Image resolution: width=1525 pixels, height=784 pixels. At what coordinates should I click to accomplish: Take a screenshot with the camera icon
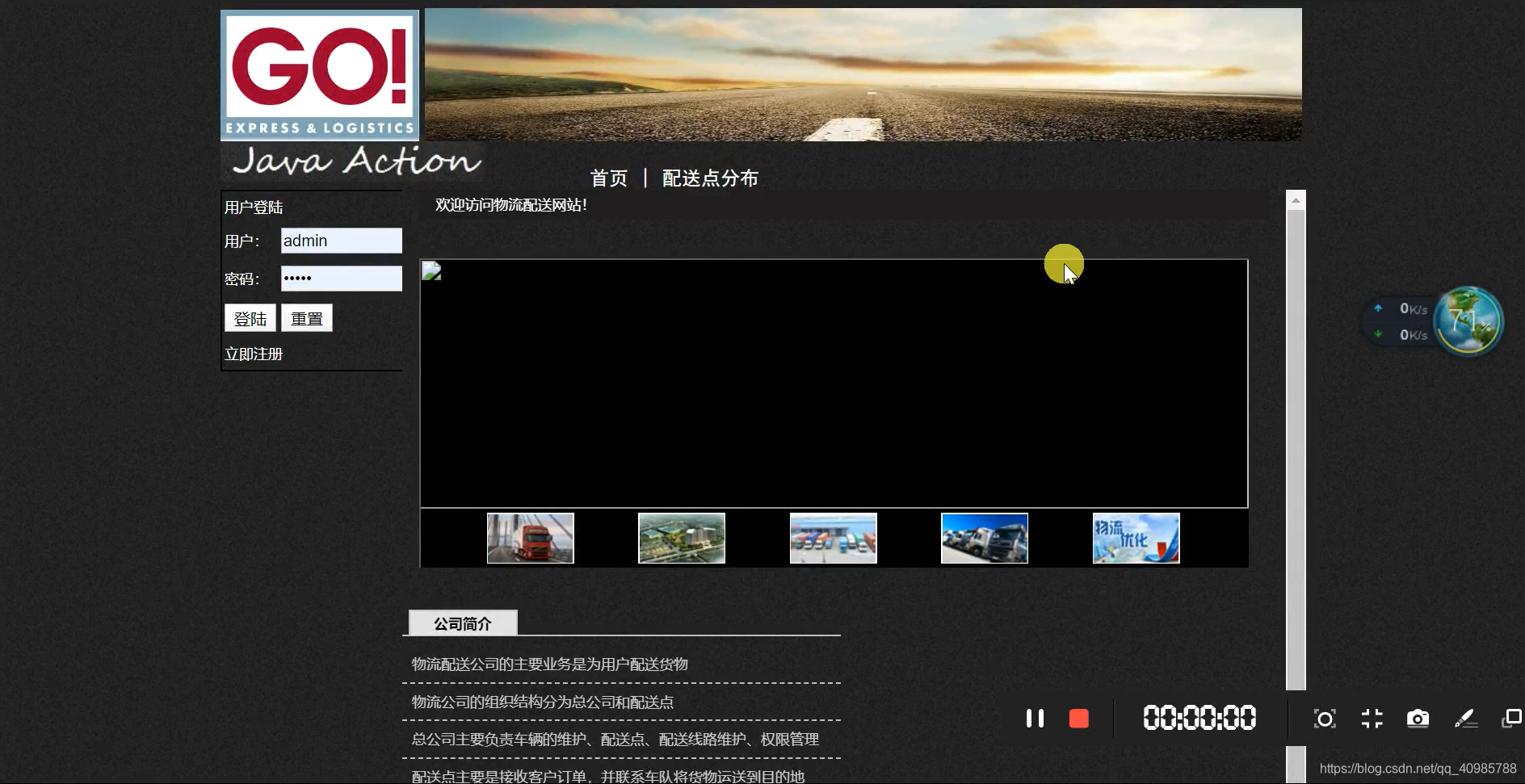(1418, 719)
